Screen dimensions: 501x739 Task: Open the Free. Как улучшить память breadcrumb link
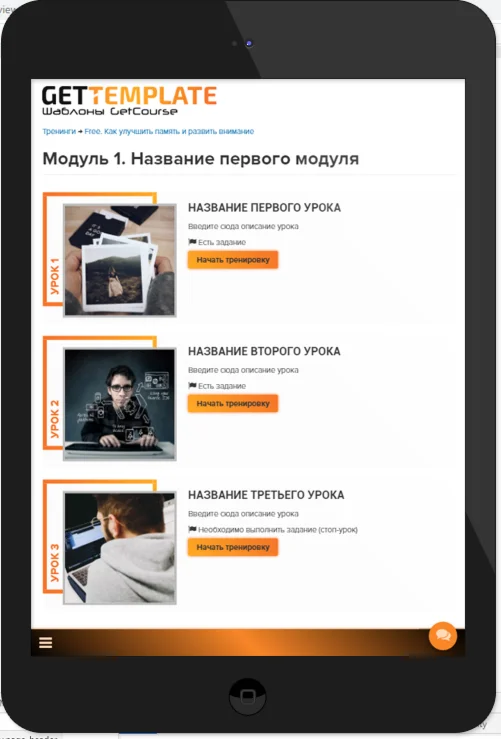pyautogui.click(x=169, y=131)
